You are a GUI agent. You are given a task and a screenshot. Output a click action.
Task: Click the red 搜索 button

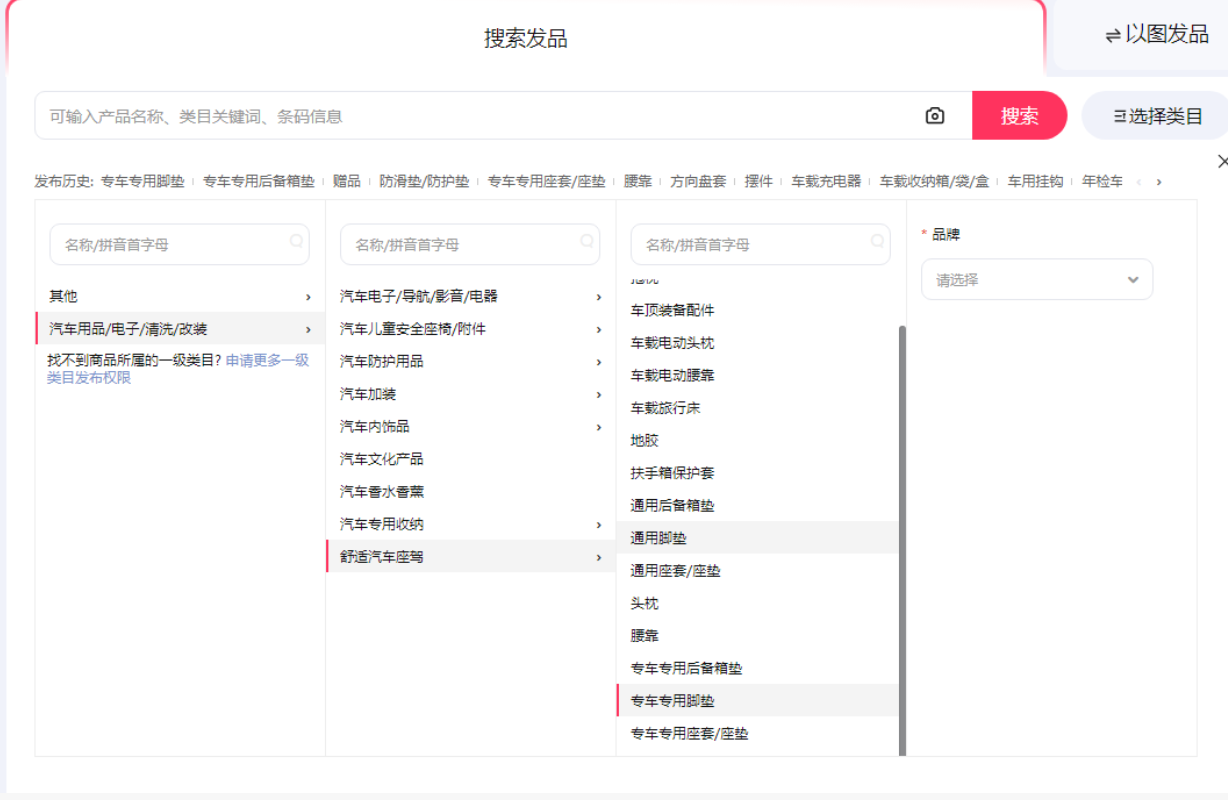(x=1019, y=116)
